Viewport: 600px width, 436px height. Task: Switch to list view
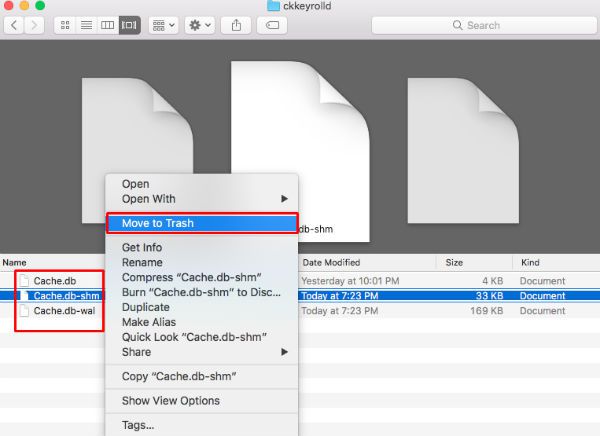pyautogui.click(x=86, y=25)
